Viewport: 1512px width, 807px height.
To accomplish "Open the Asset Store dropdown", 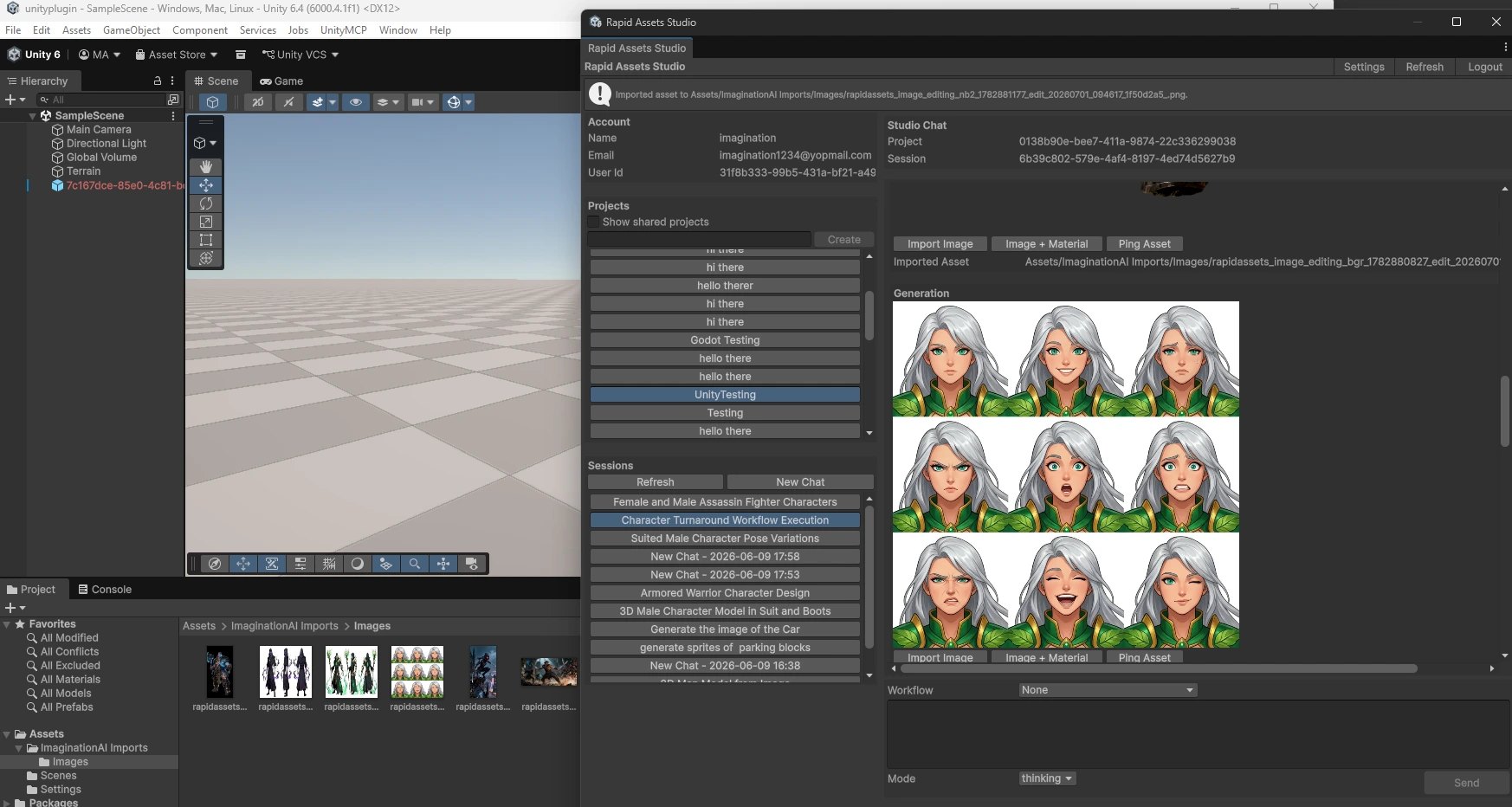I will coord(177,55).
